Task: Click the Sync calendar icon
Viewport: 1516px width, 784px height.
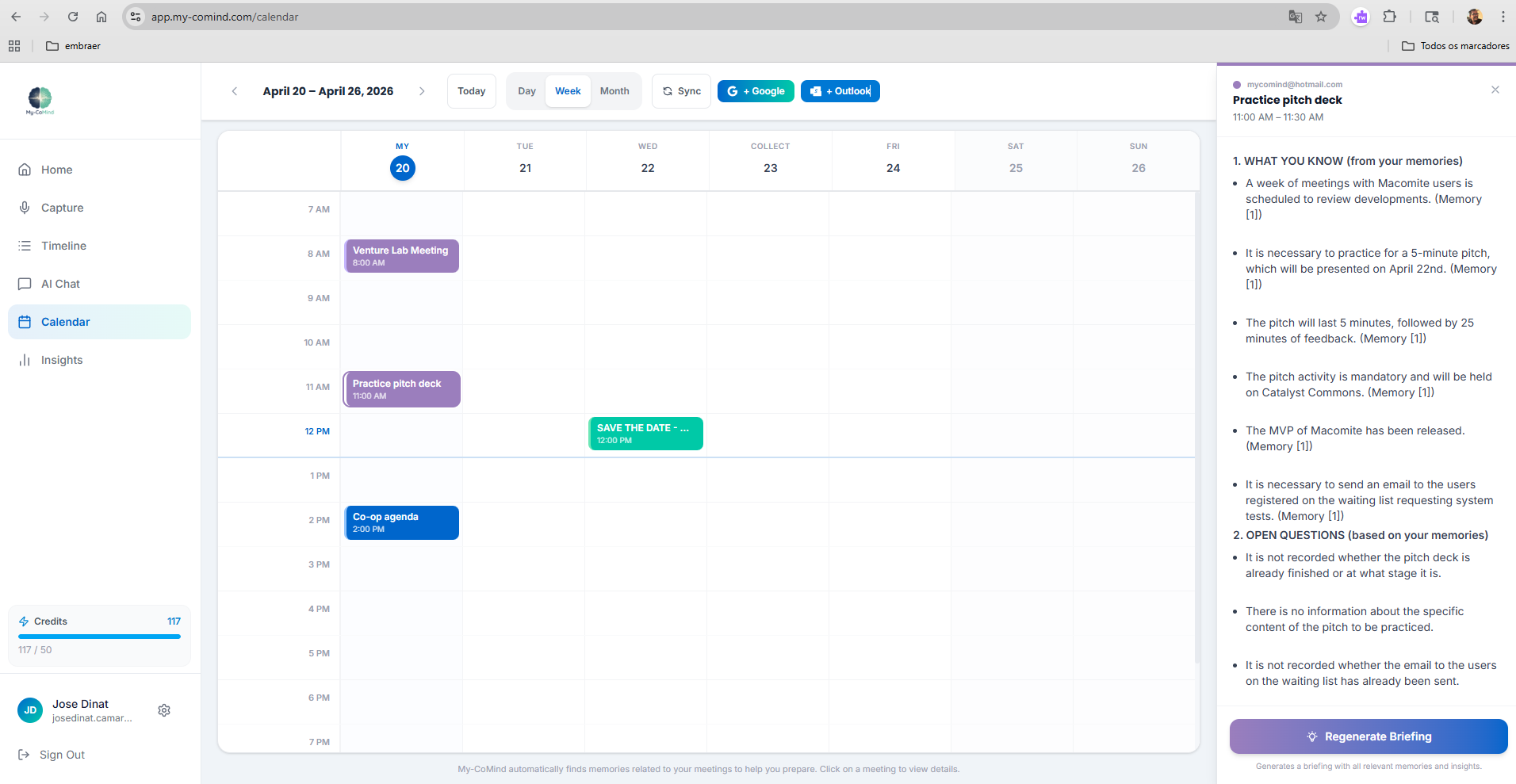Action: [x=668, y=91]
